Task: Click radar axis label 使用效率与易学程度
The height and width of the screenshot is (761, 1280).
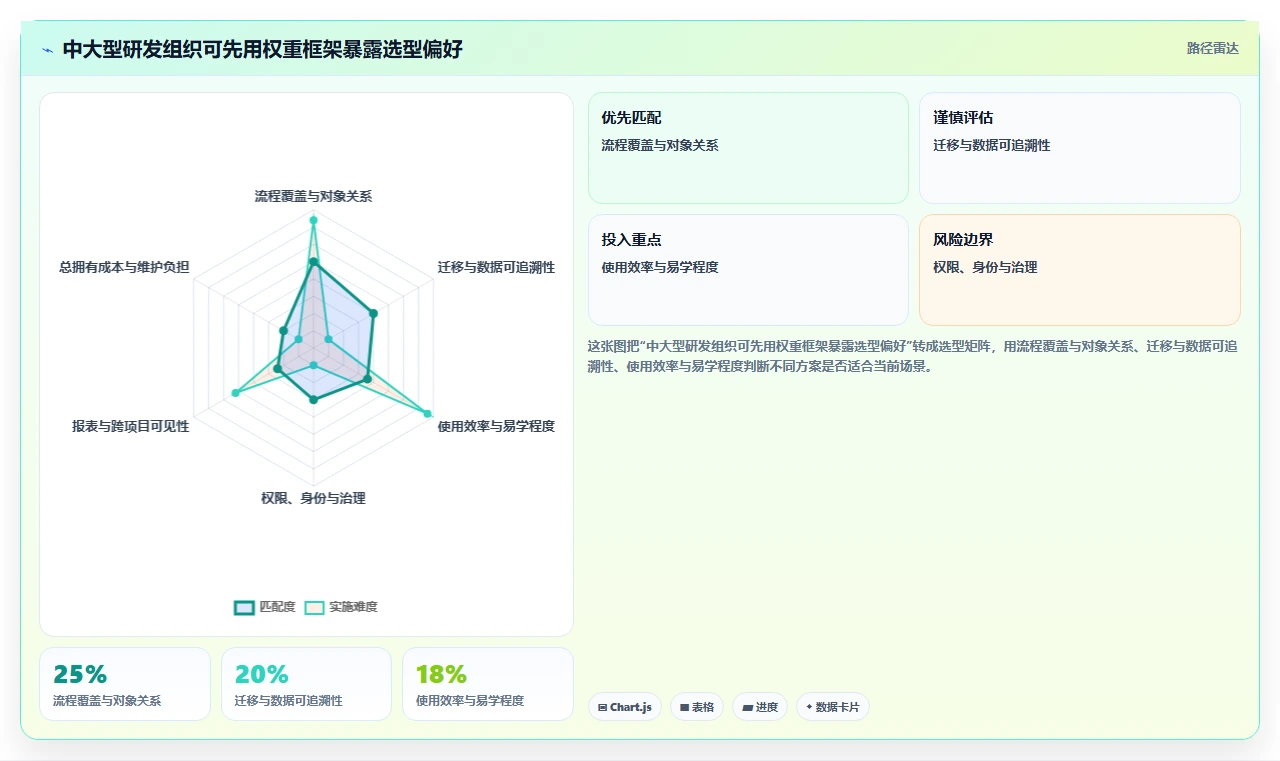Action: click(x=496, y=426)
